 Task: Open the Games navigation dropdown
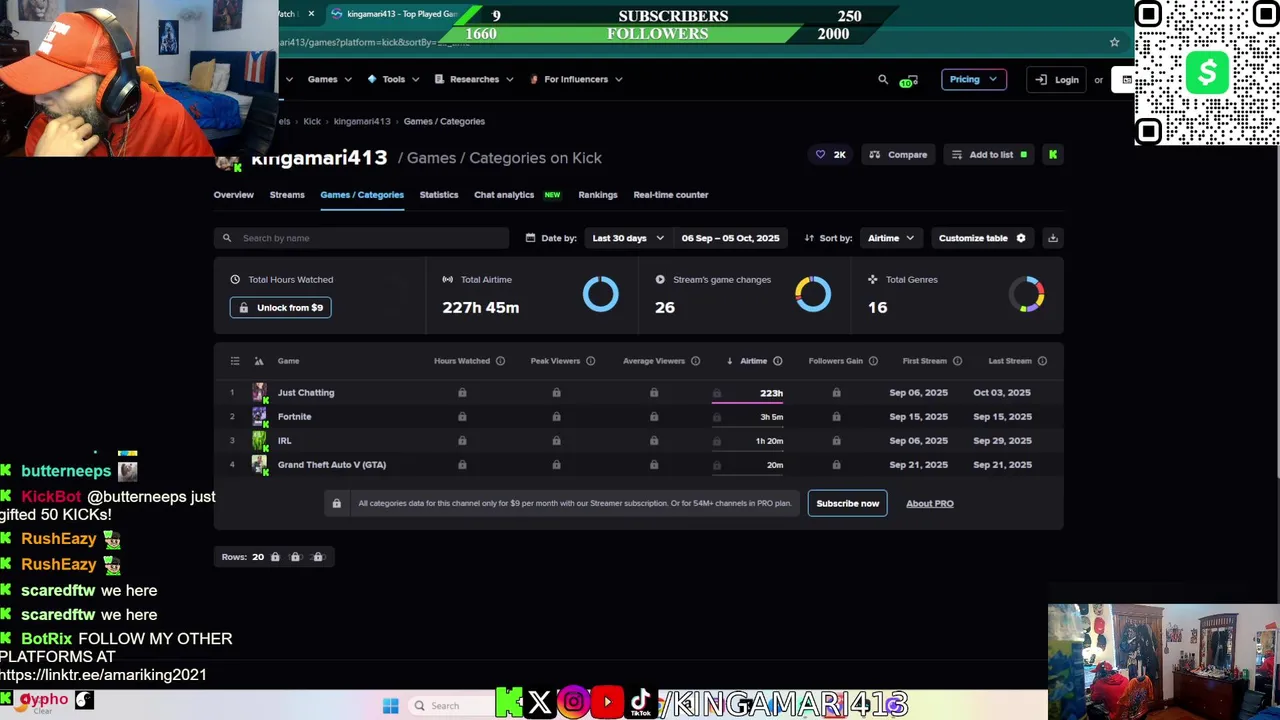(329, 80)
